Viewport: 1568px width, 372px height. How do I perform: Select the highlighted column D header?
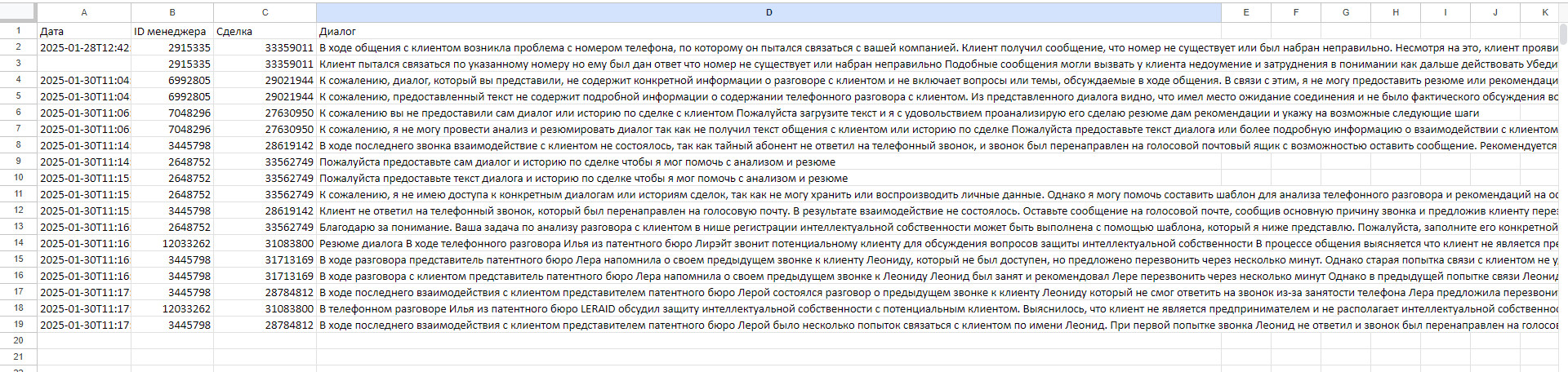pos(768,12)
